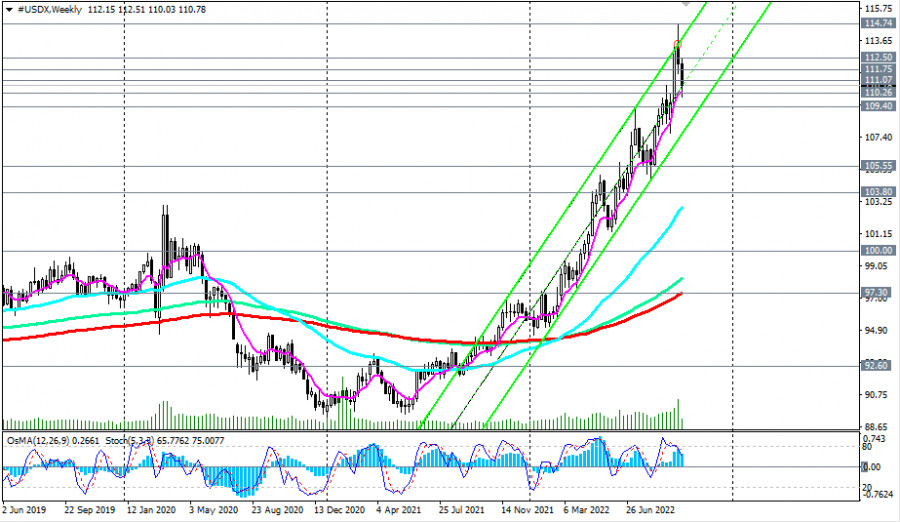Click the 111.75 price level label
This screenshot has height=522, width=900.
[878, 69]
